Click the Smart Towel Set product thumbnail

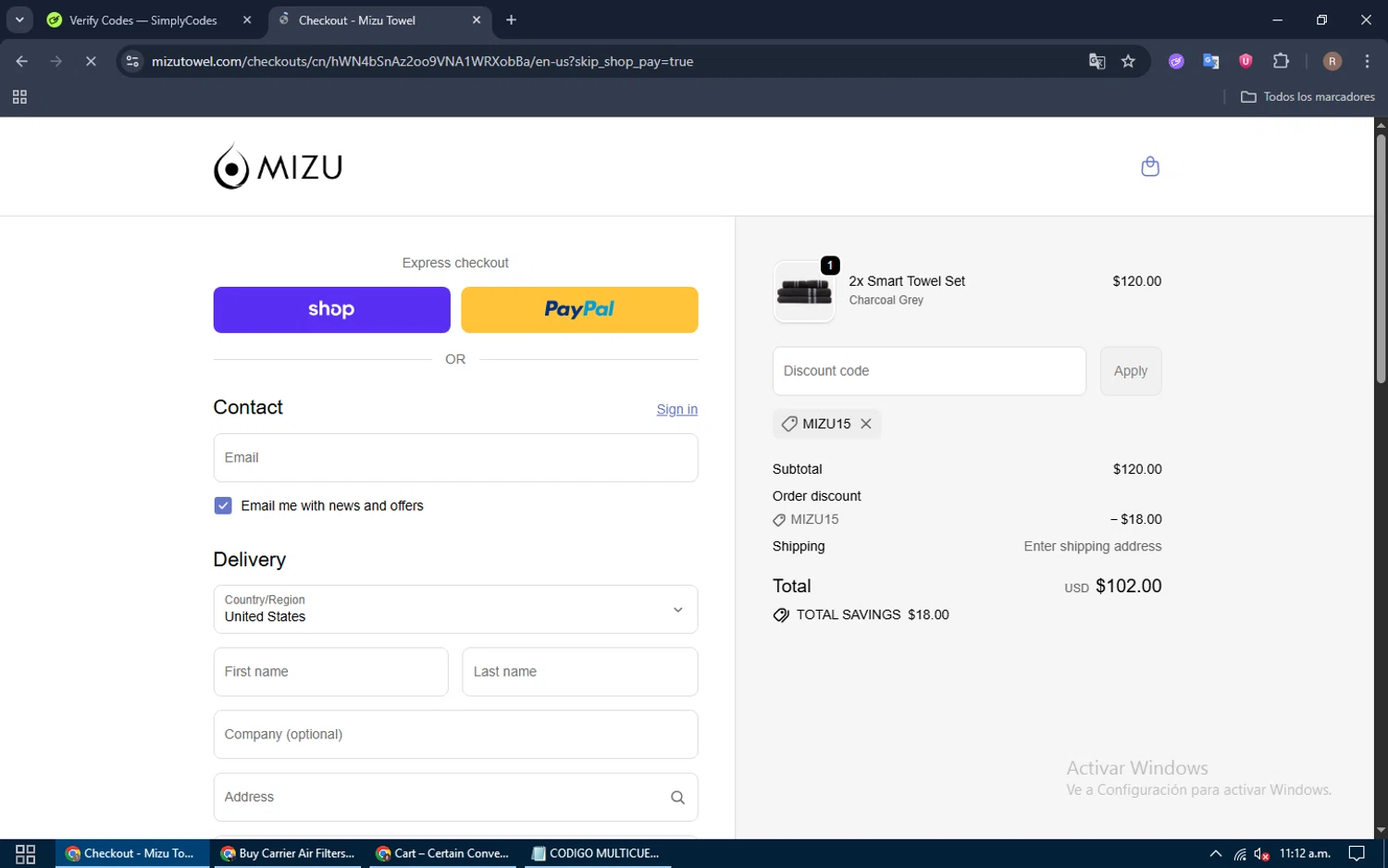[804, 292]
